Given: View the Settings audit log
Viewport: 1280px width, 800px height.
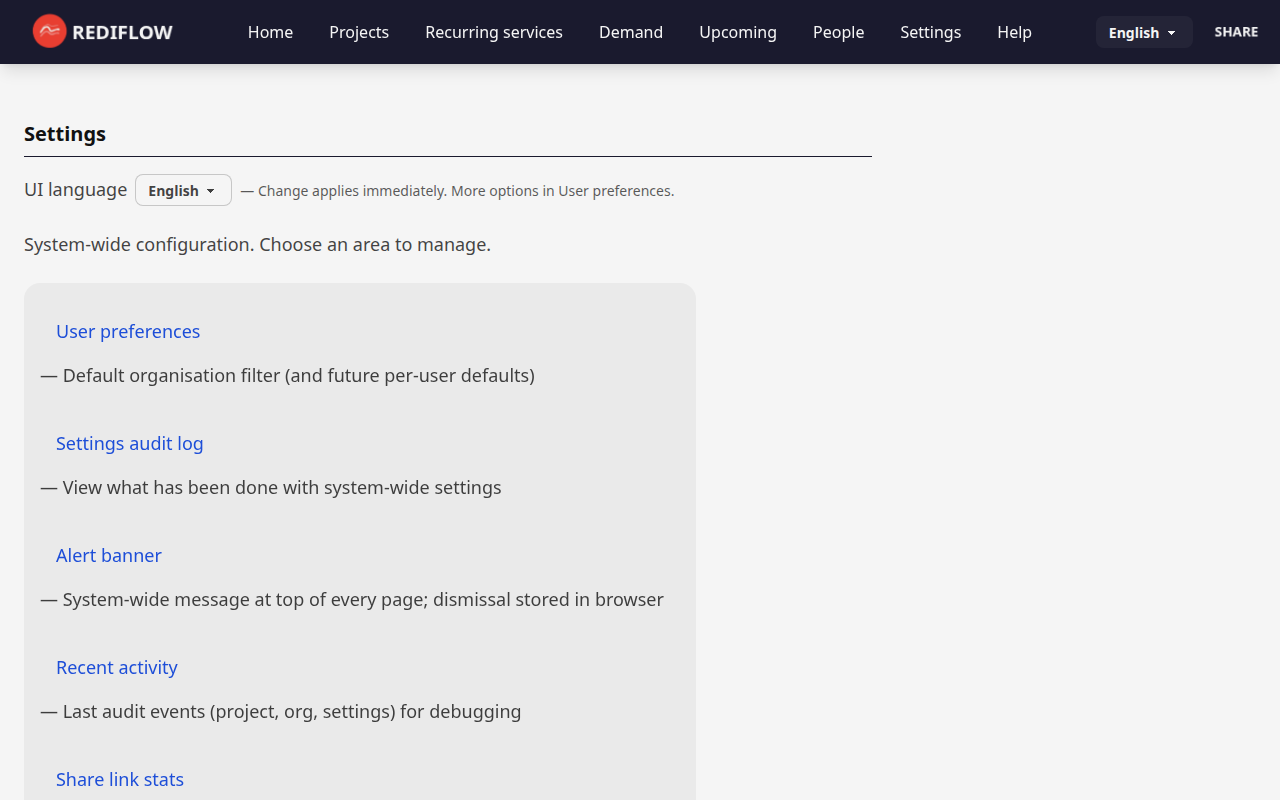Looking at the screenshot, I should (x=129, y=443).
